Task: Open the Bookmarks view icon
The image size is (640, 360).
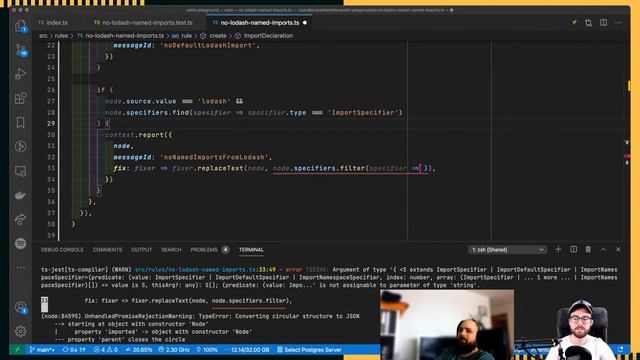Action: (x=21, y=122)
